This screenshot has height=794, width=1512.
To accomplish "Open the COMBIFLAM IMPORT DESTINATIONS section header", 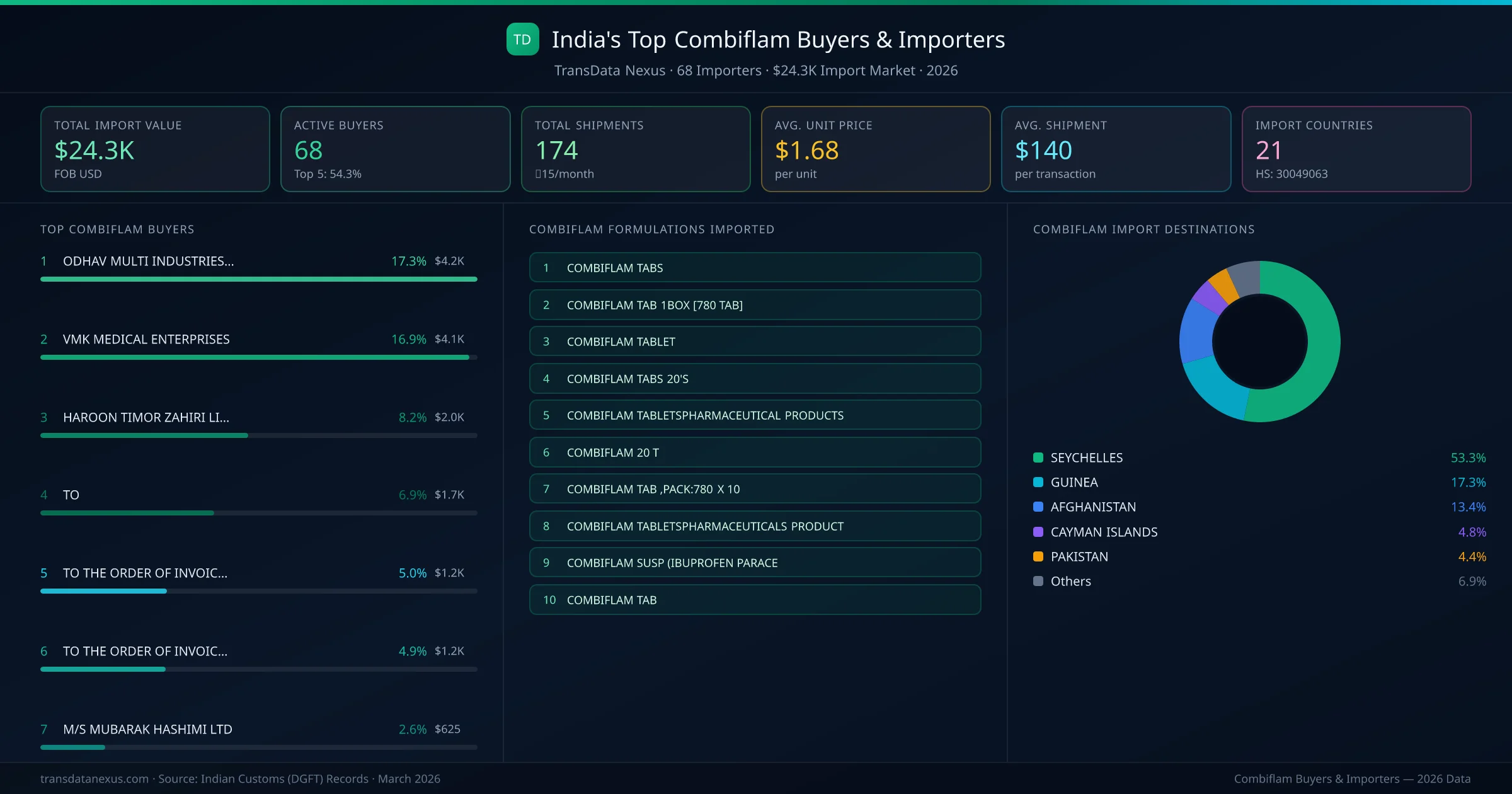I will point(1143,229).
